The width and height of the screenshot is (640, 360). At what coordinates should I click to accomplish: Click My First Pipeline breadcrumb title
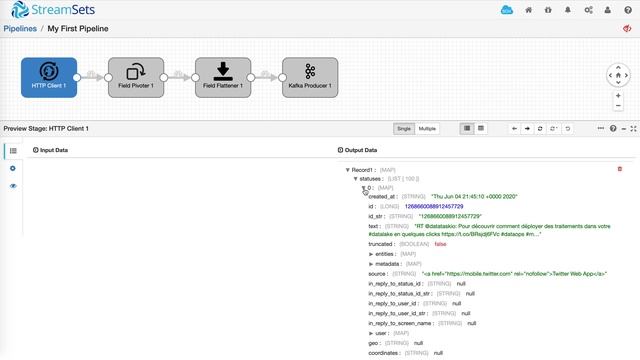point(78,29)
